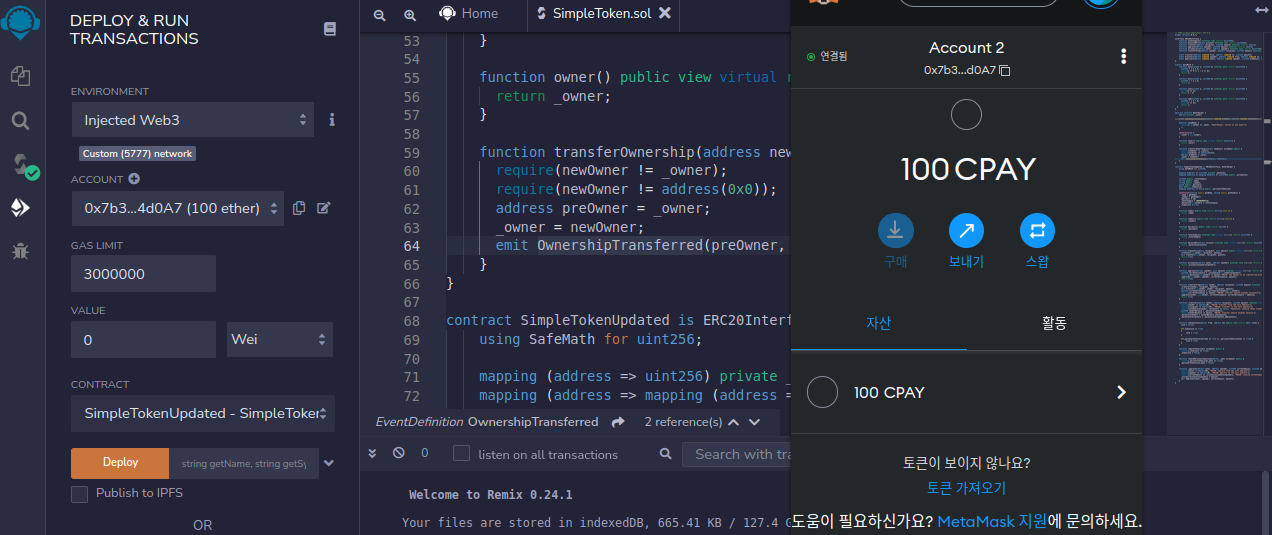
Task: Open the Debugger bug sidebar icon
Action: click(x=20, y=251)
